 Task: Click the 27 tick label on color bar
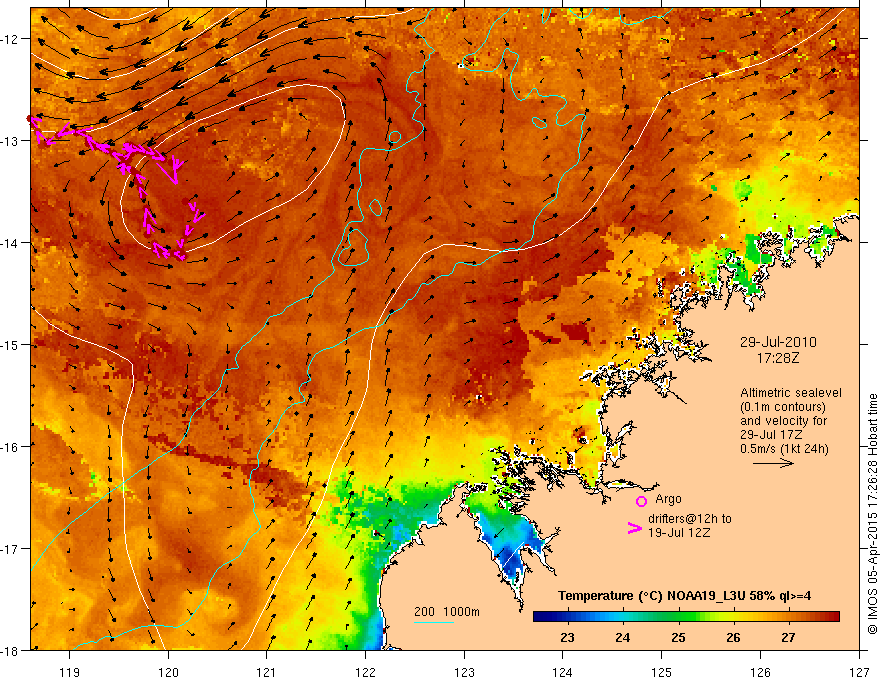click(789, 637)
